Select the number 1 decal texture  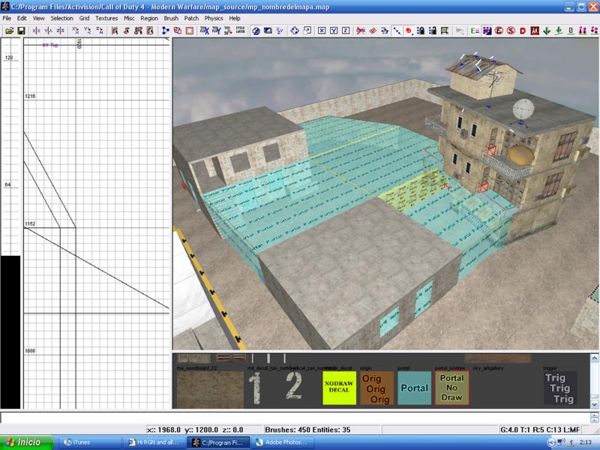pos(256,388)
